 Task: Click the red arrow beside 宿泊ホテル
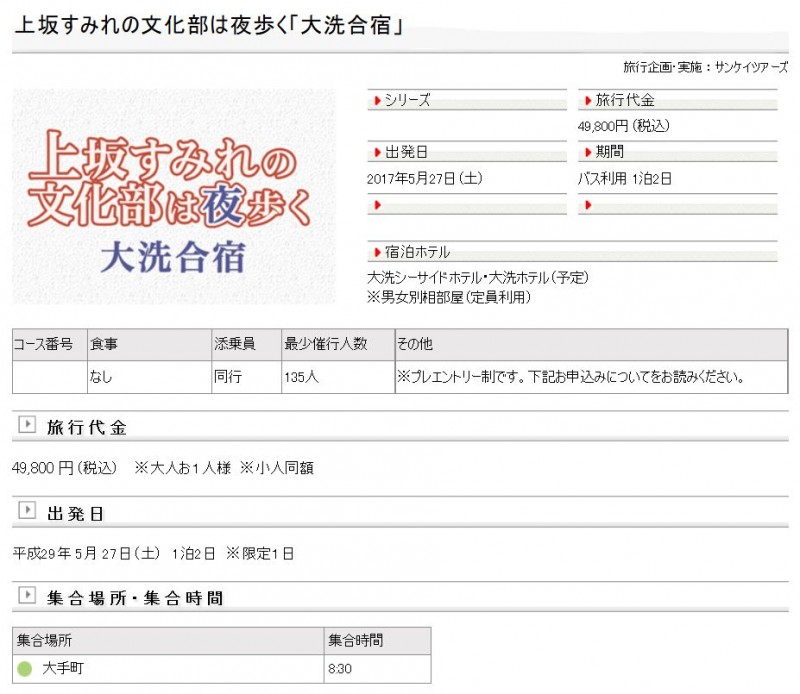click(377, 252)
